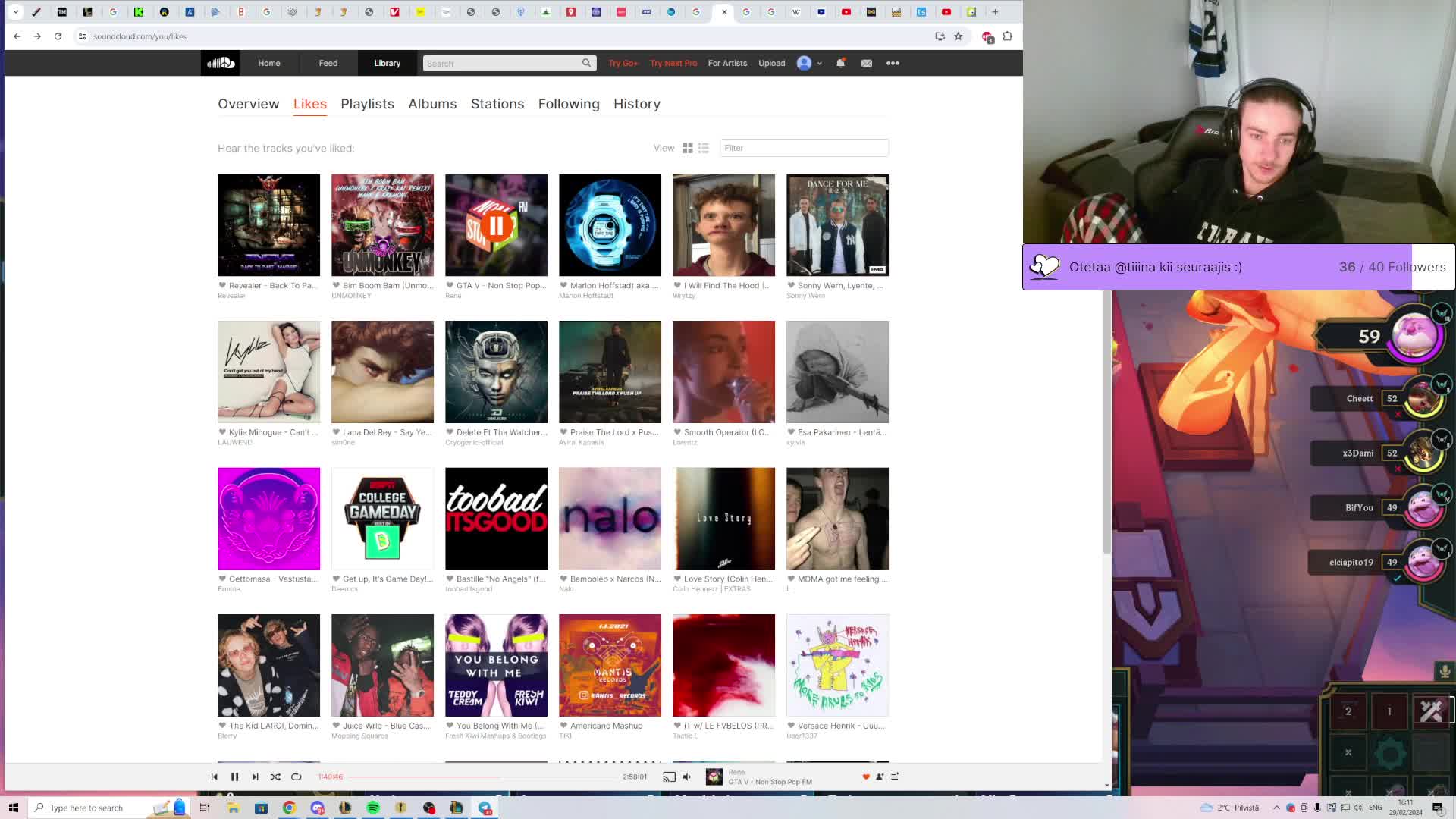The width and height of the screenshot is (1456, 819).
Task: Click the cast to device icon
Action: pos(669,777)
